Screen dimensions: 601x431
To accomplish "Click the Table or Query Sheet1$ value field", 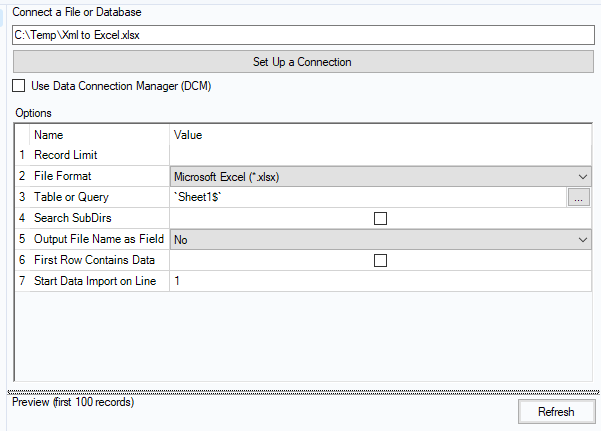I will coord(367,198).
